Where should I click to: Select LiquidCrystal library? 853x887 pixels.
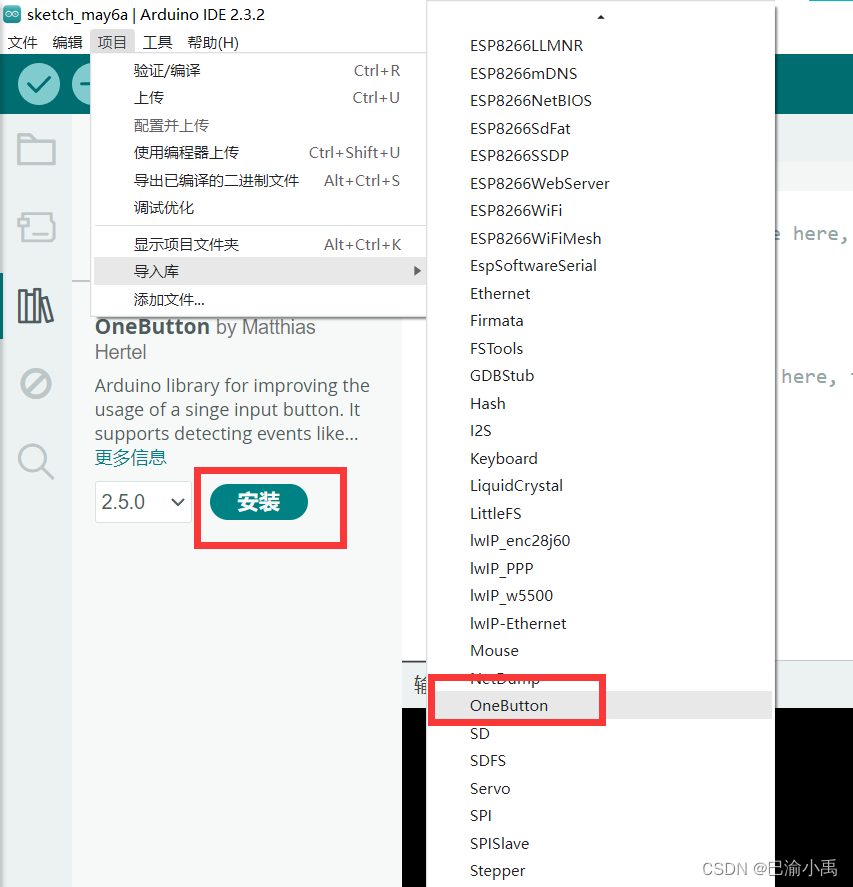tap(601, 486)
